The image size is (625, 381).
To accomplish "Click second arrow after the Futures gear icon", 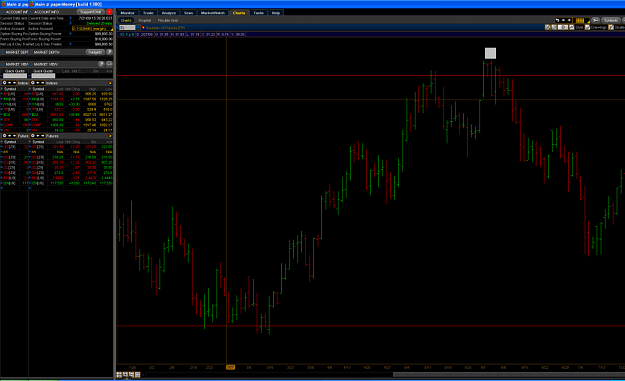I will pyautogui.click(x=43, y=136).
